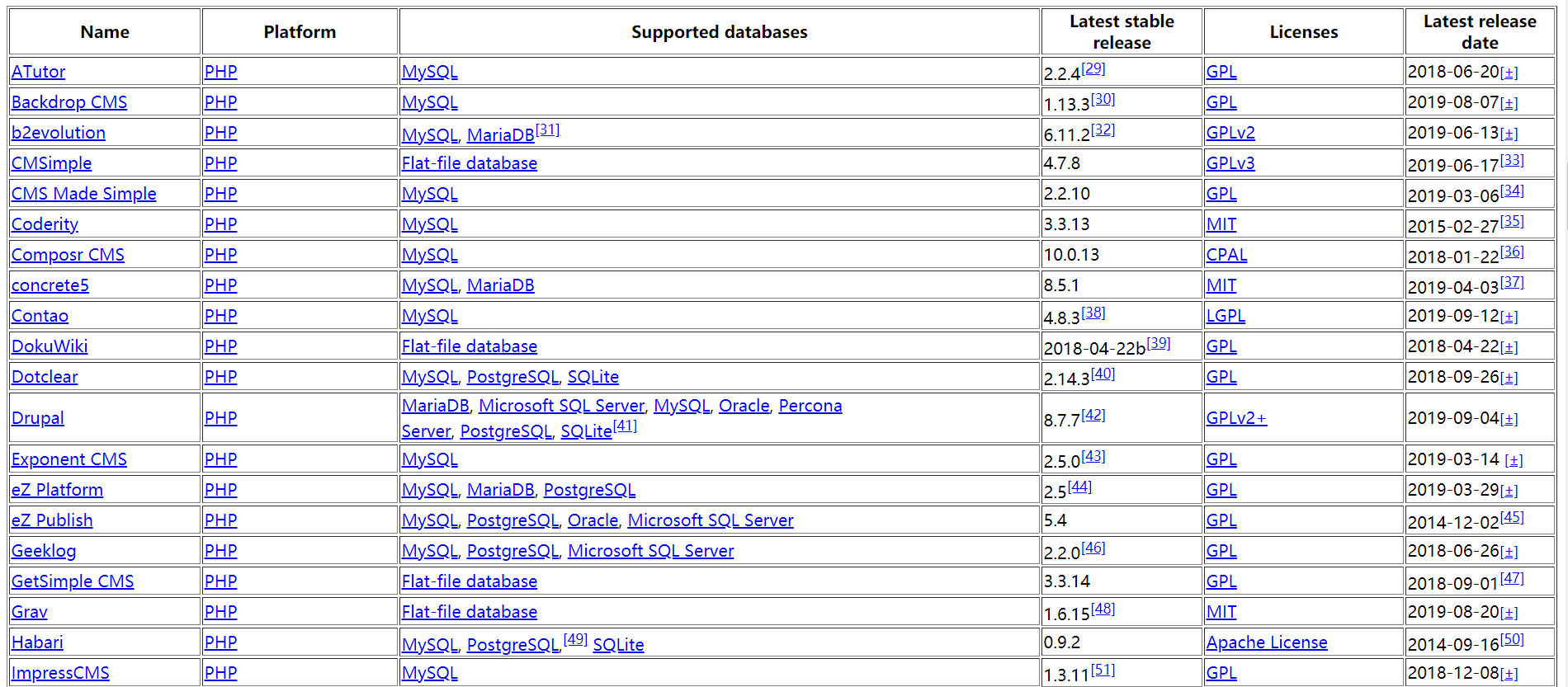The height and width of the screenshot is (687, 1568).
Task: Click PHP in the ATutor row
Action: pos(220,72)
